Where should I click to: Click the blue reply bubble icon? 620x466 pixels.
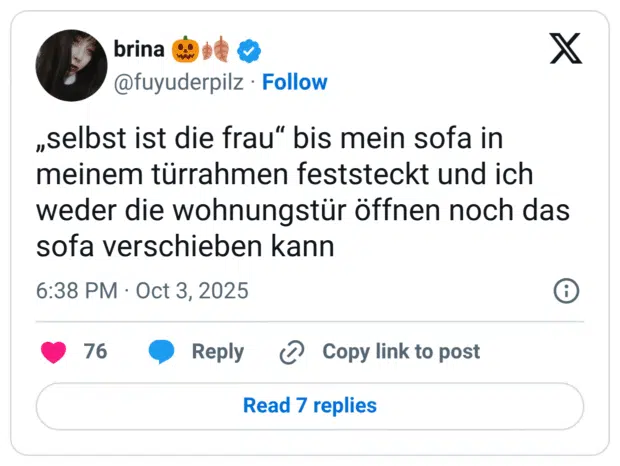click(161, 352)
